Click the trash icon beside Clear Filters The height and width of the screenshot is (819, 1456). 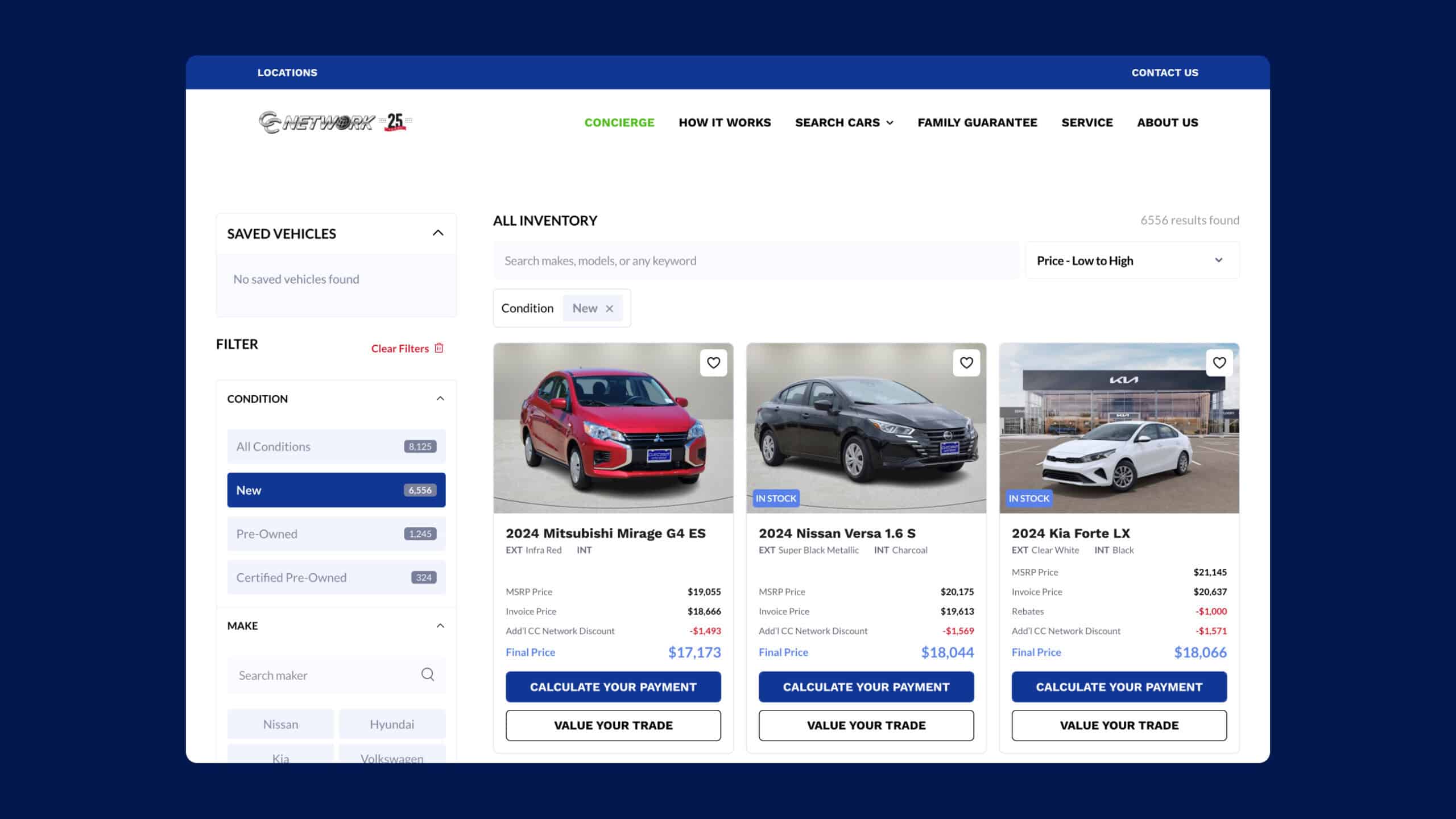[x=439, y=348]
